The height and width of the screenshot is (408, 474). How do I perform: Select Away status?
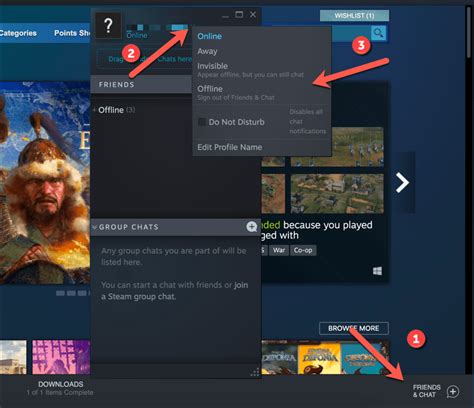click(x=207, y=51)
